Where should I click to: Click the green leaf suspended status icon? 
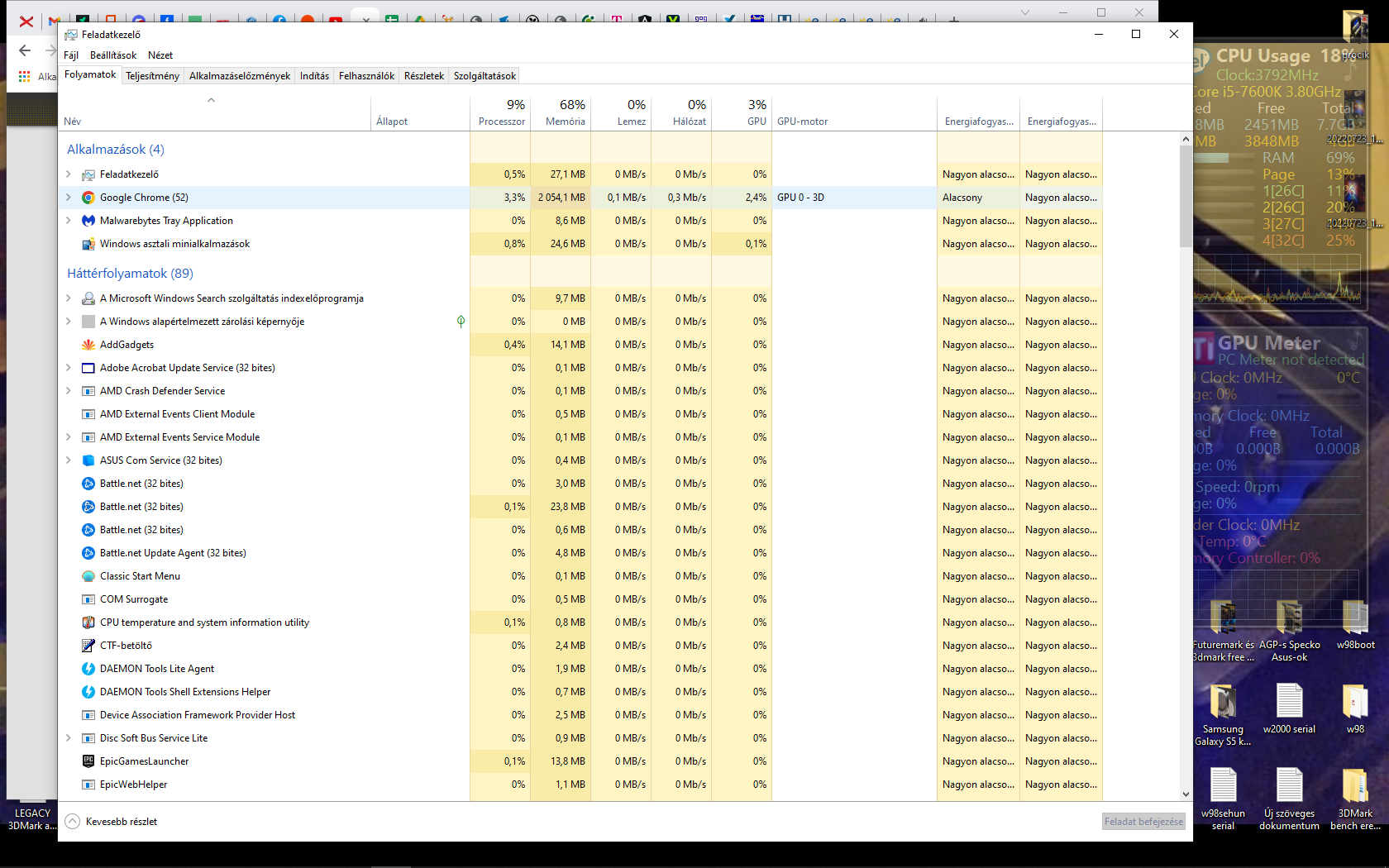click(x=461, y=322)
